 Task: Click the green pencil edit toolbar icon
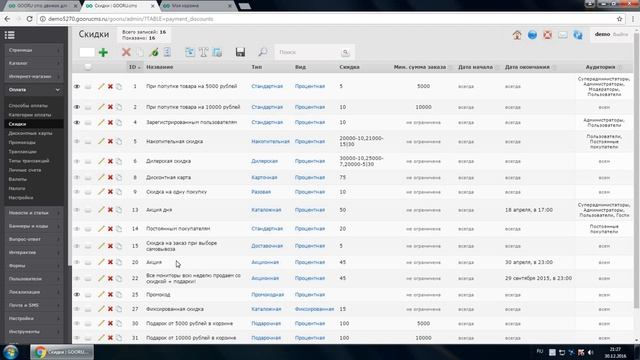tap(153, 52)
